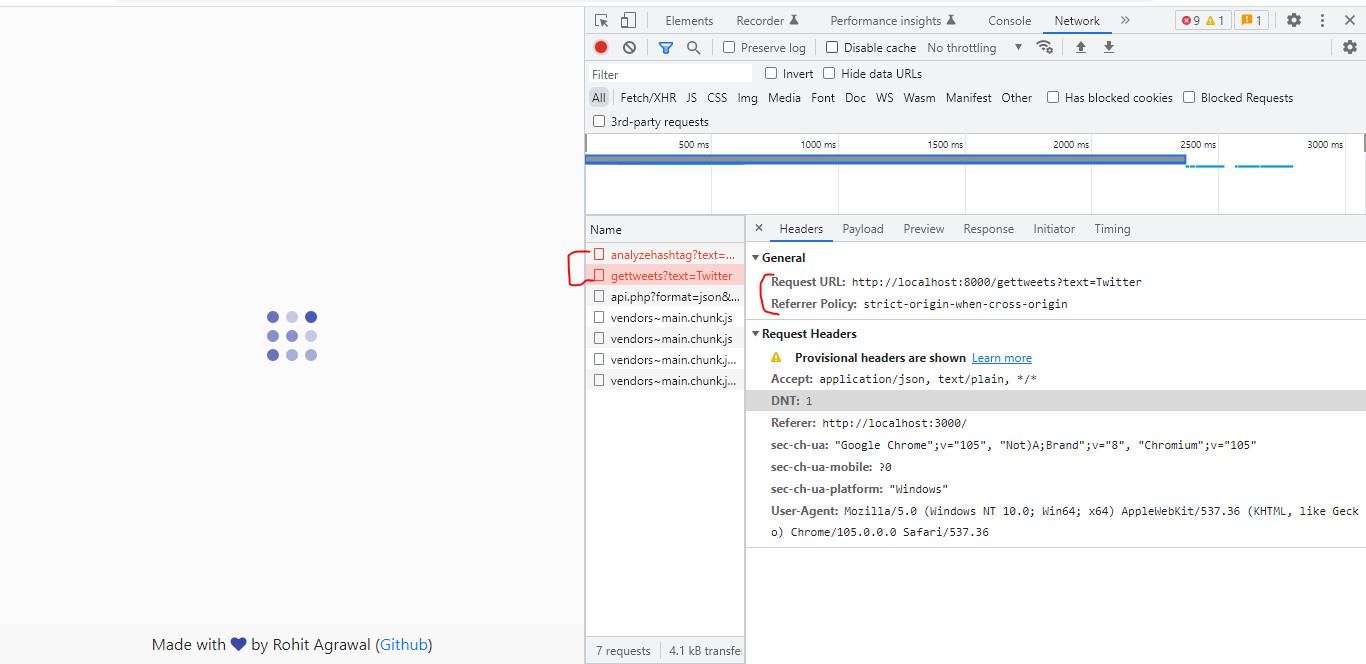Screen dimensions: 1366x664
Task: Export HAR file download arrow icon
Action: [x=1109, y=47]
